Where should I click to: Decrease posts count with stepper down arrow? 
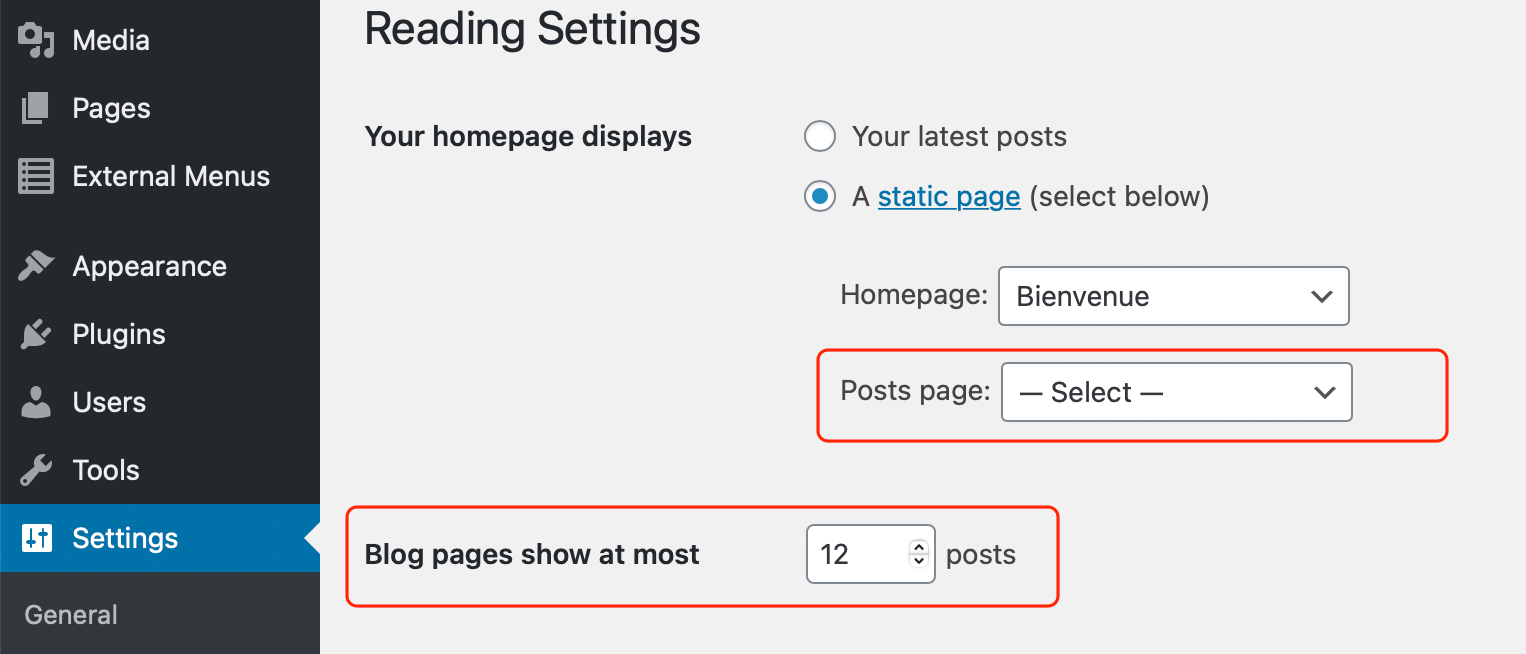click(x=919, y=561)
